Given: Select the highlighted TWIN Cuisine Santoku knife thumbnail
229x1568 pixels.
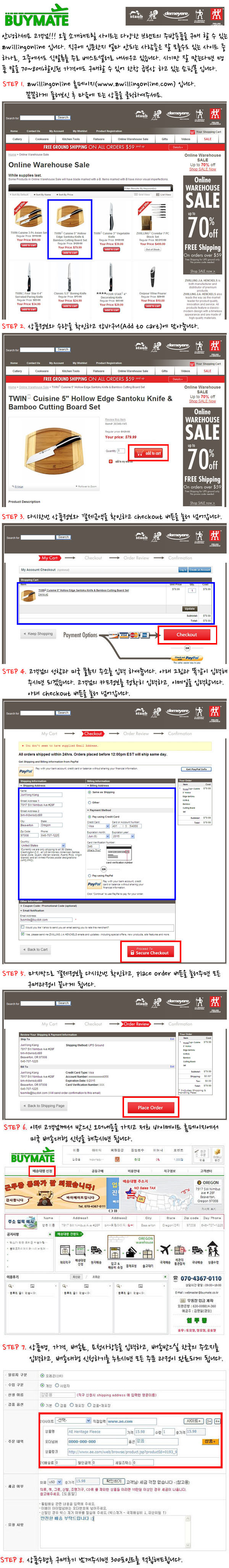Looking at the screenshot, I should (70, 216).
